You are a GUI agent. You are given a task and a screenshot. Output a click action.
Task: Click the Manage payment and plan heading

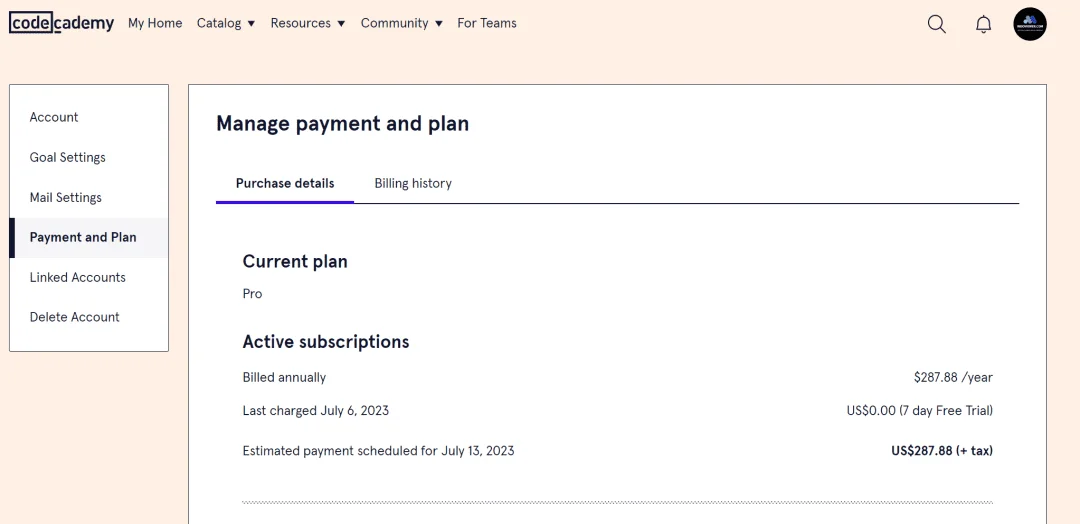pos(342,123)
